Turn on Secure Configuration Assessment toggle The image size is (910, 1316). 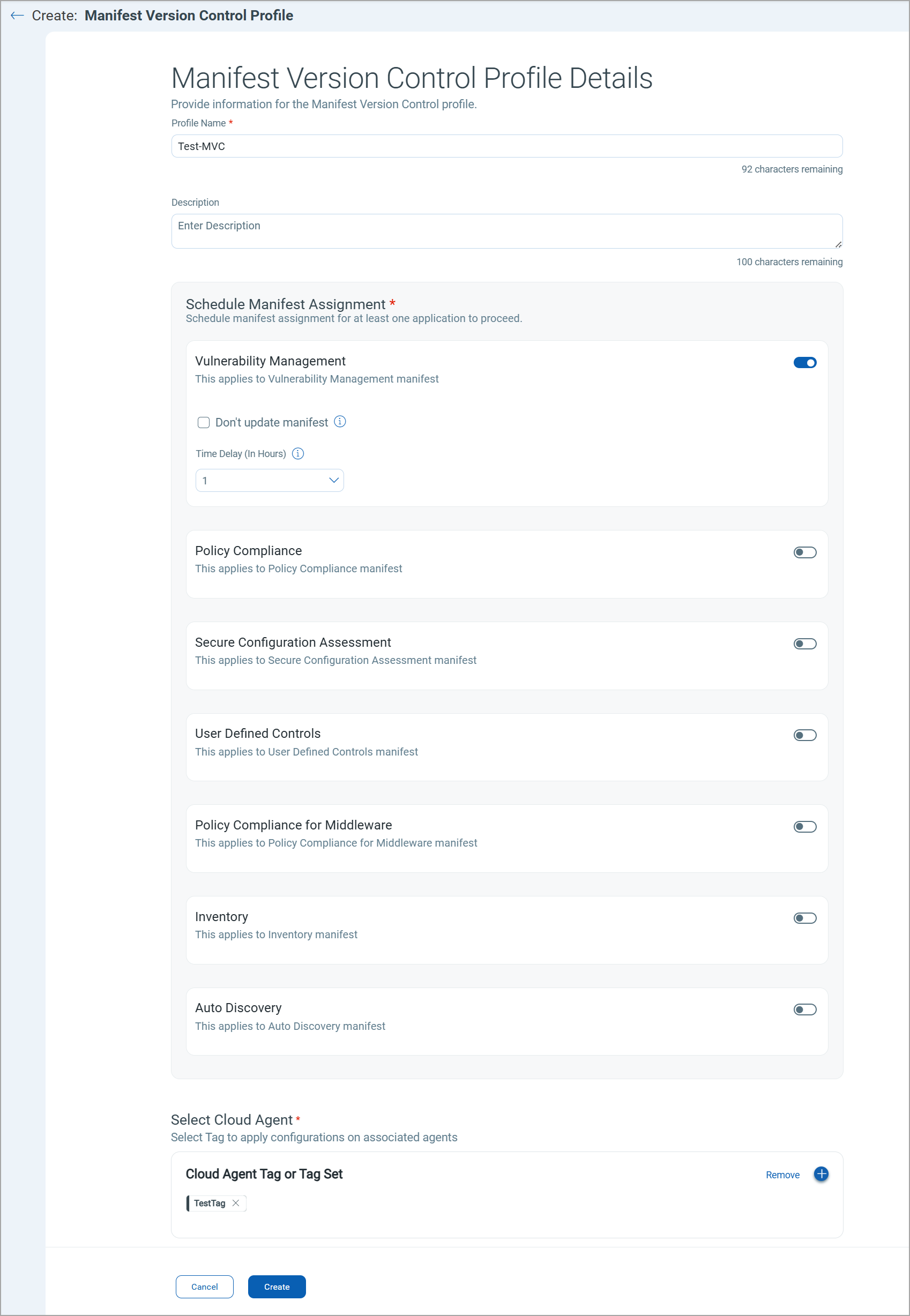pos(804,644)
